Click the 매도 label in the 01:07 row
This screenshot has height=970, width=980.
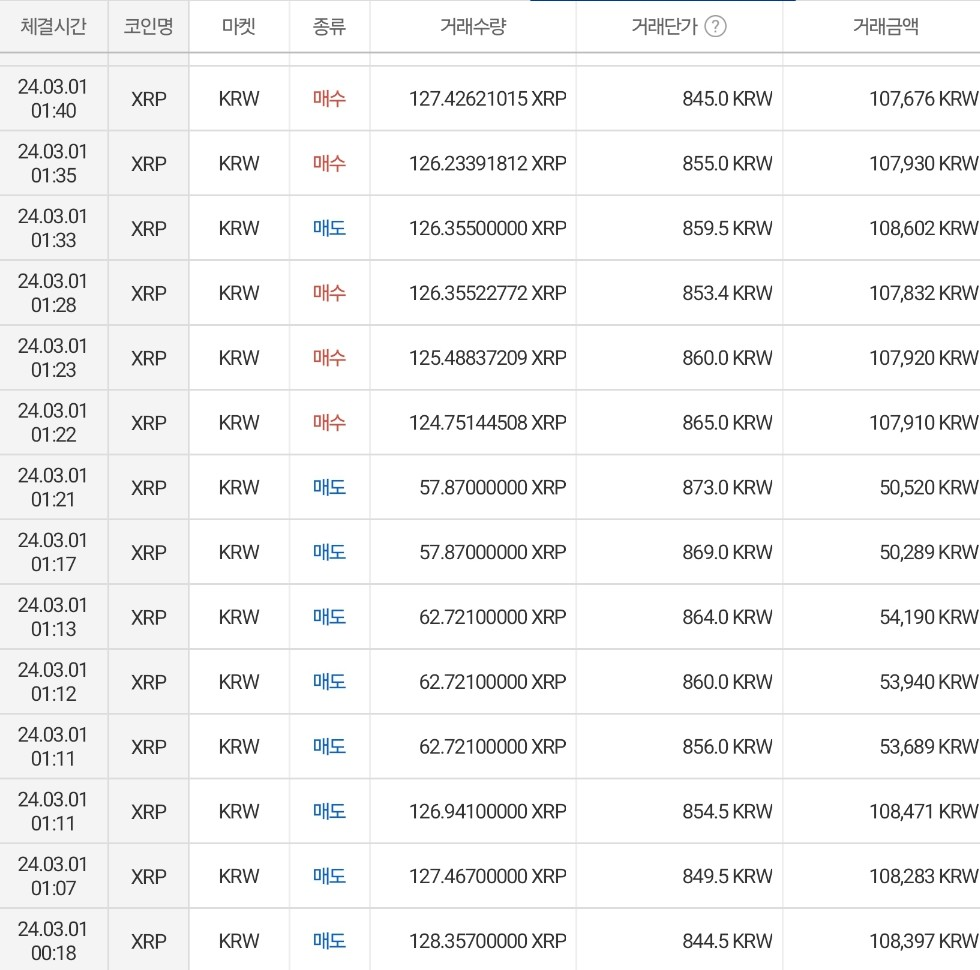[x=329, y=876]
